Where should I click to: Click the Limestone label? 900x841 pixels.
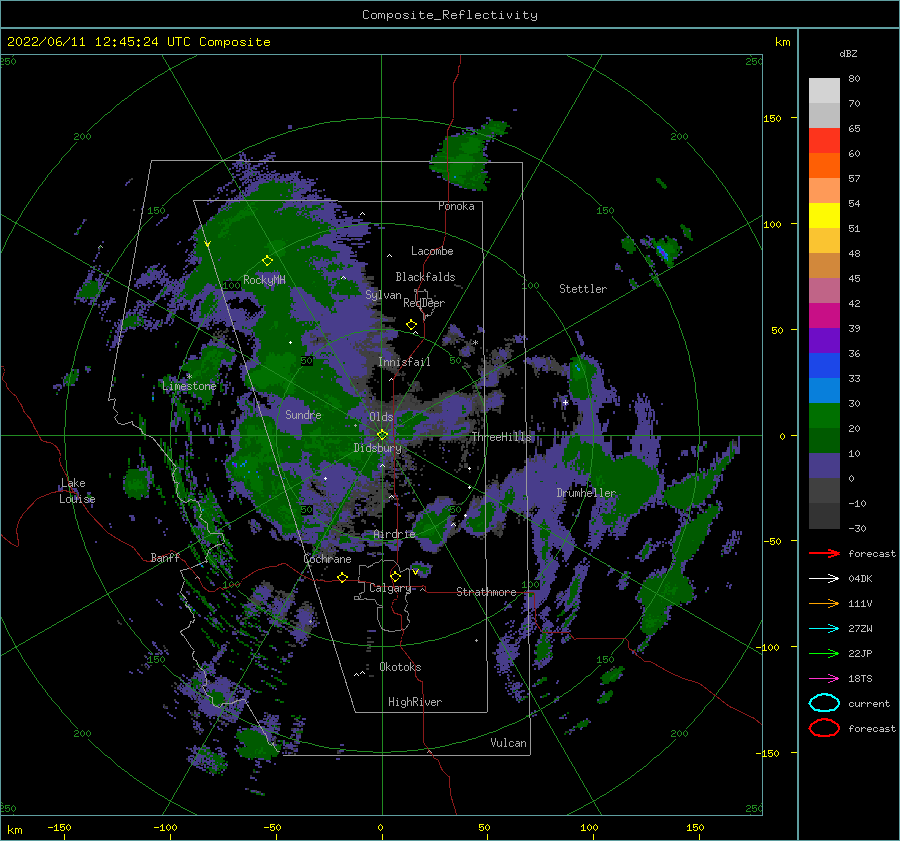click(189, 386)
